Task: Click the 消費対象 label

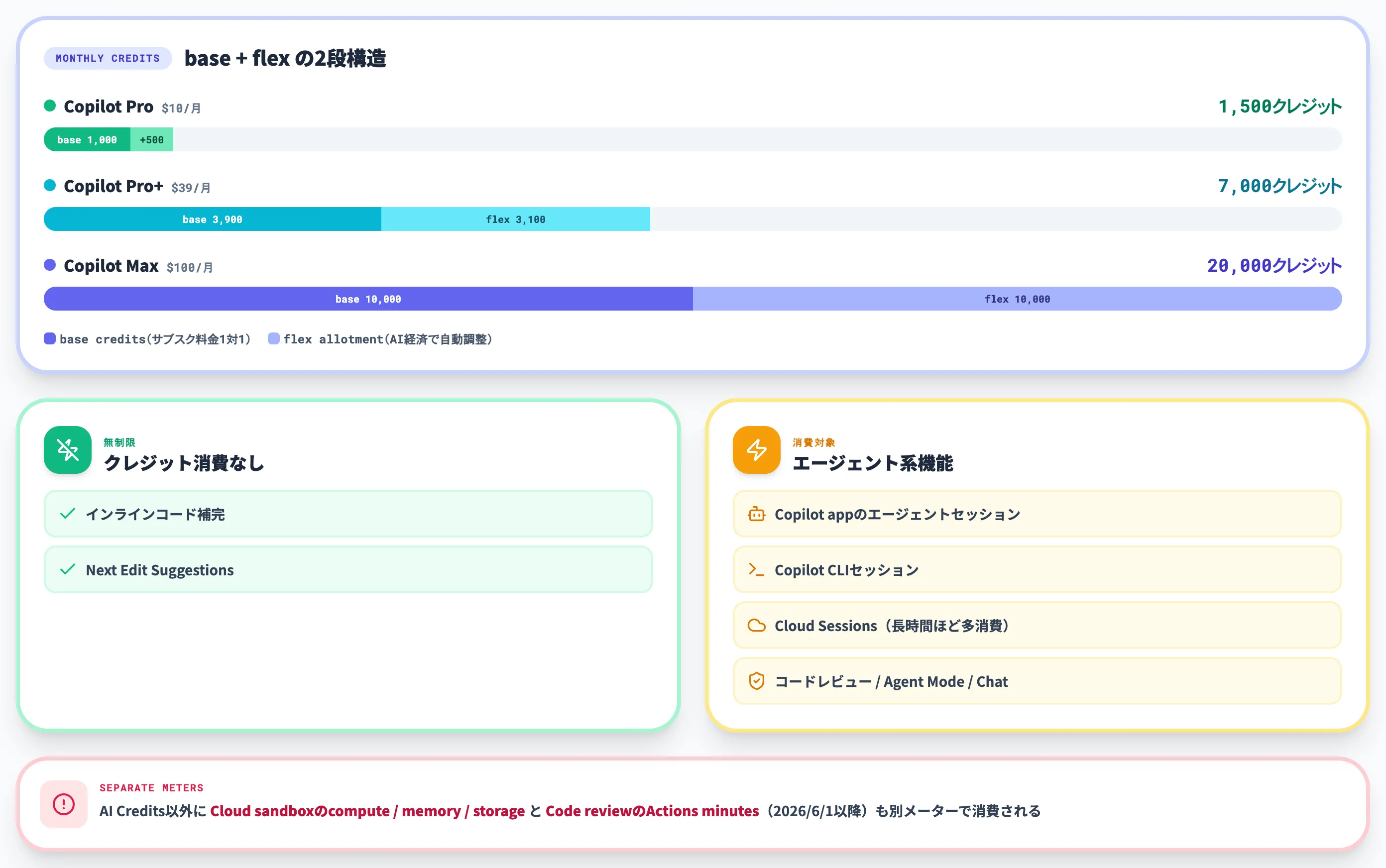Action: pos(813,442)
